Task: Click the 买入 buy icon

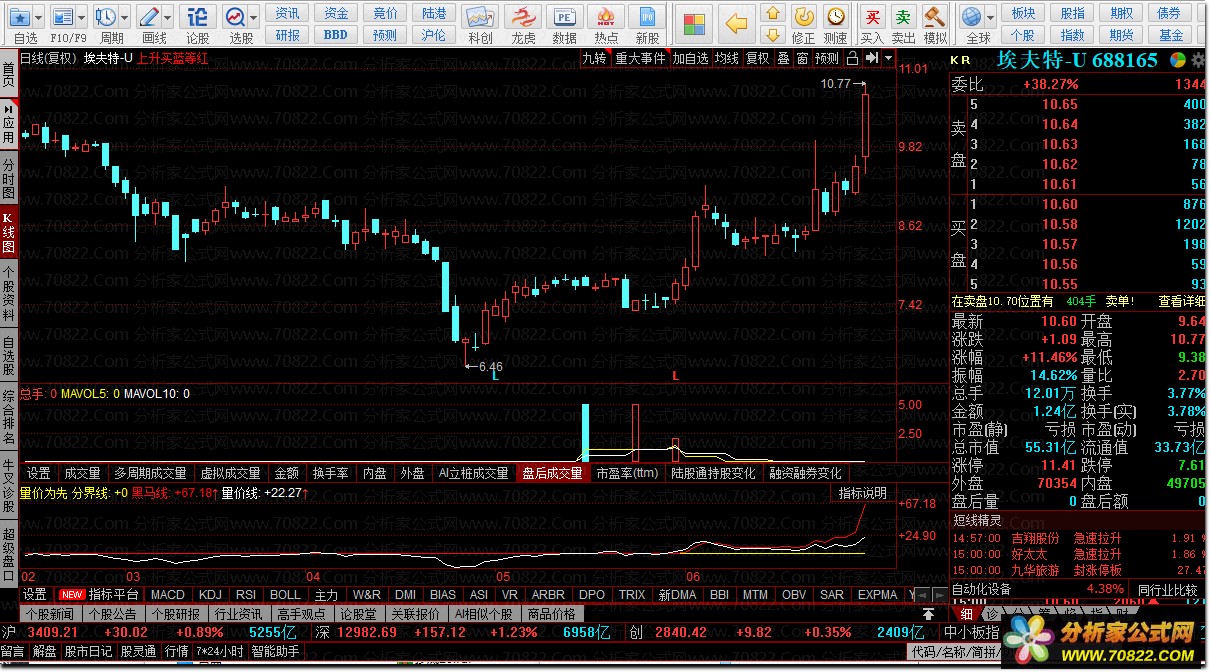Action: 873,17
